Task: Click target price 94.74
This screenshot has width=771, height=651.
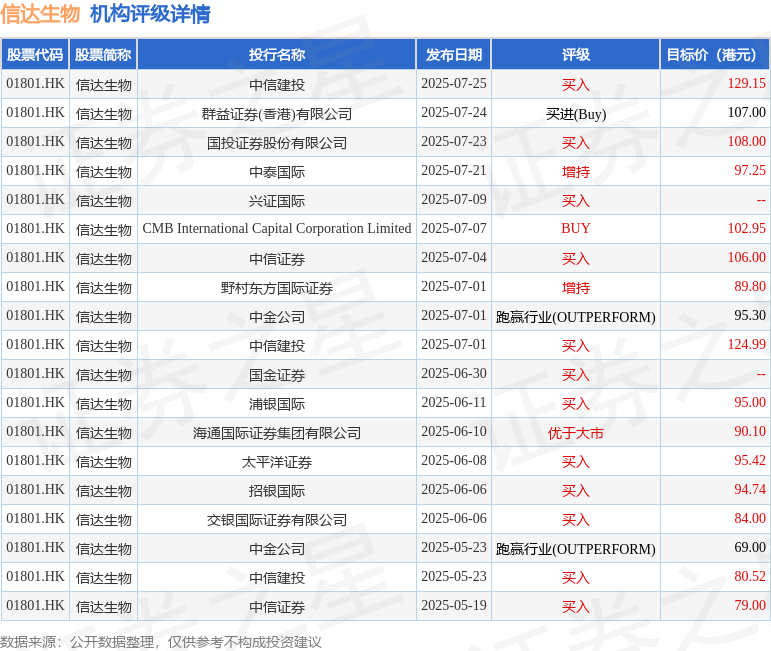Action: coord(750,489)
